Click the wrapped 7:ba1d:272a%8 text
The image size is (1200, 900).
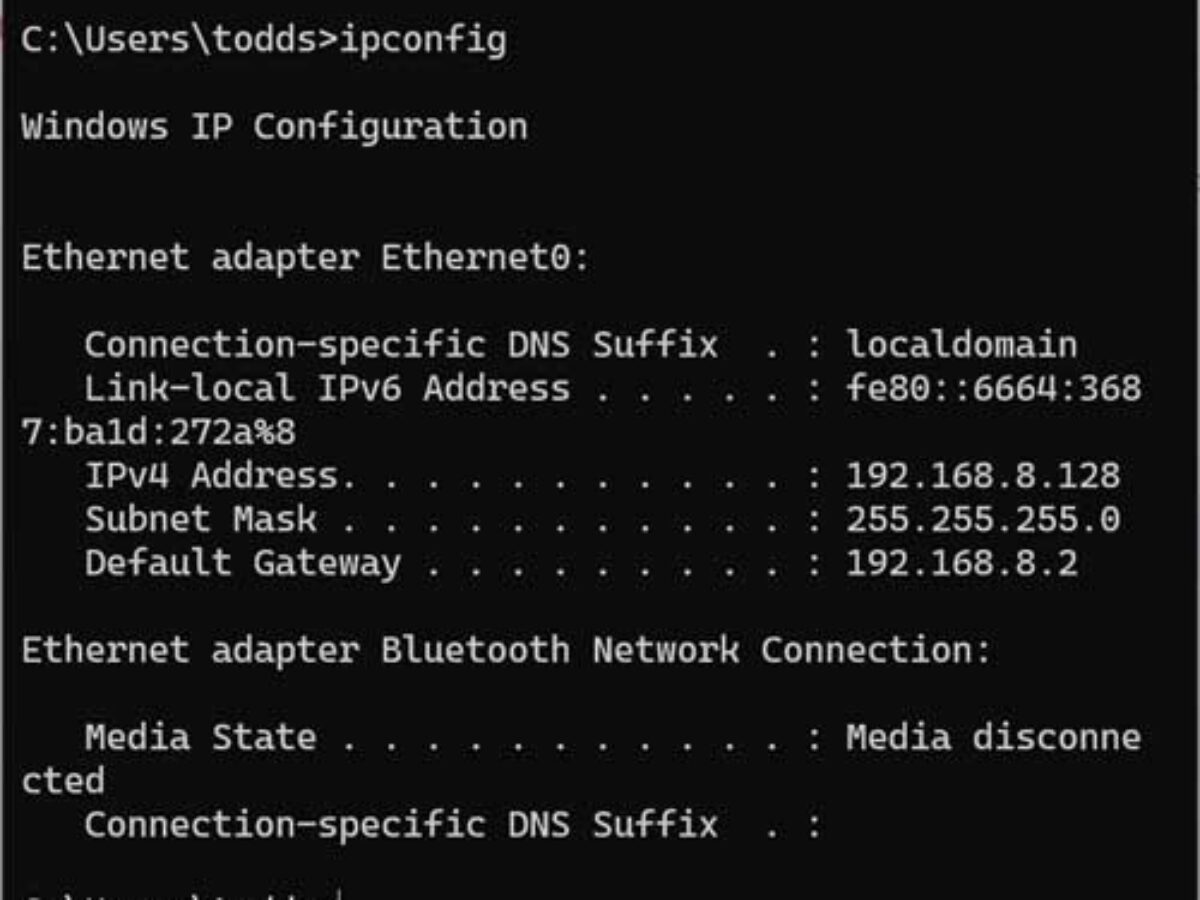point(158,433)
